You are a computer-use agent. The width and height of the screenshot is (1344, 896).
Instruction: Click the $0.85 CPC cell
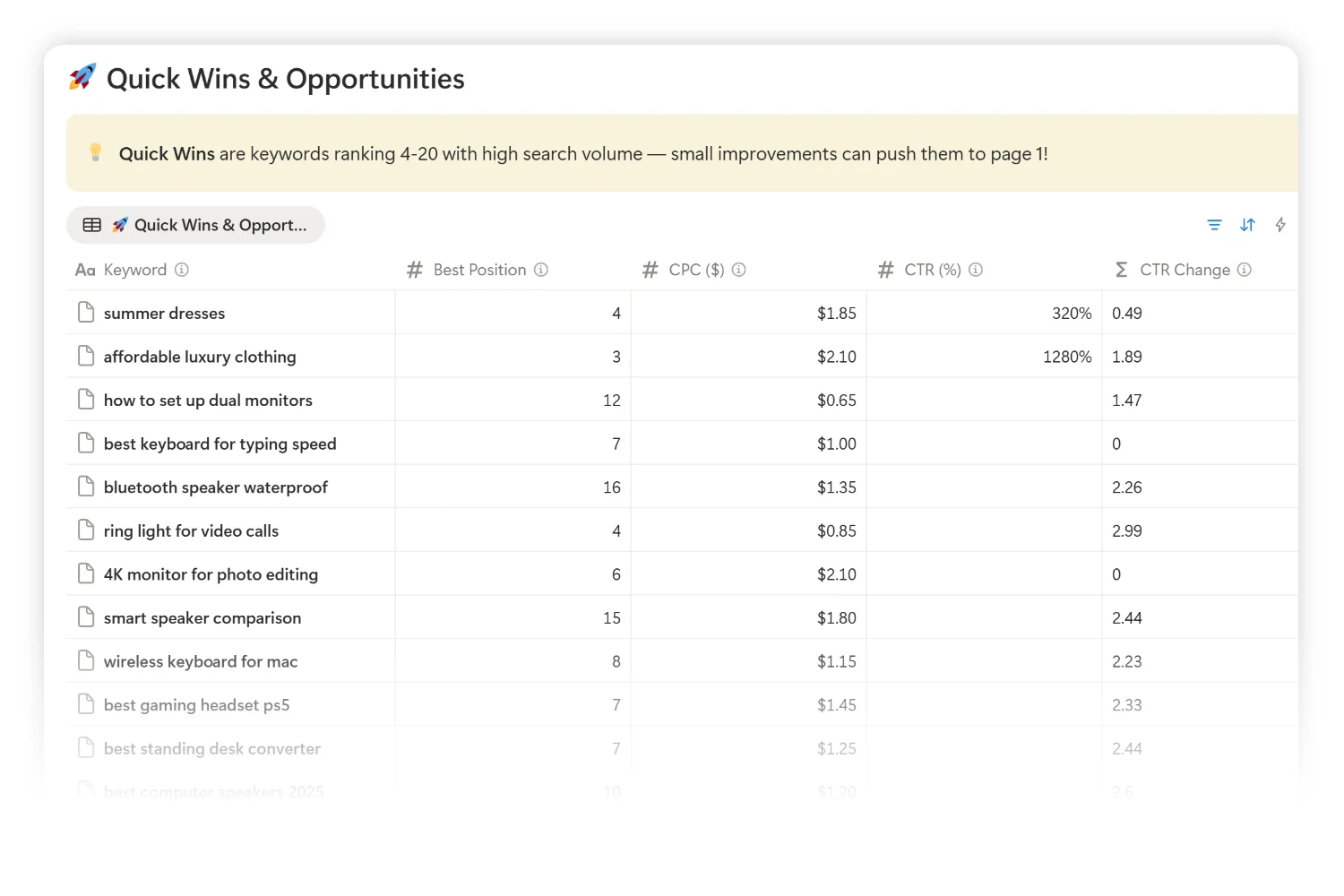point(749,530)
